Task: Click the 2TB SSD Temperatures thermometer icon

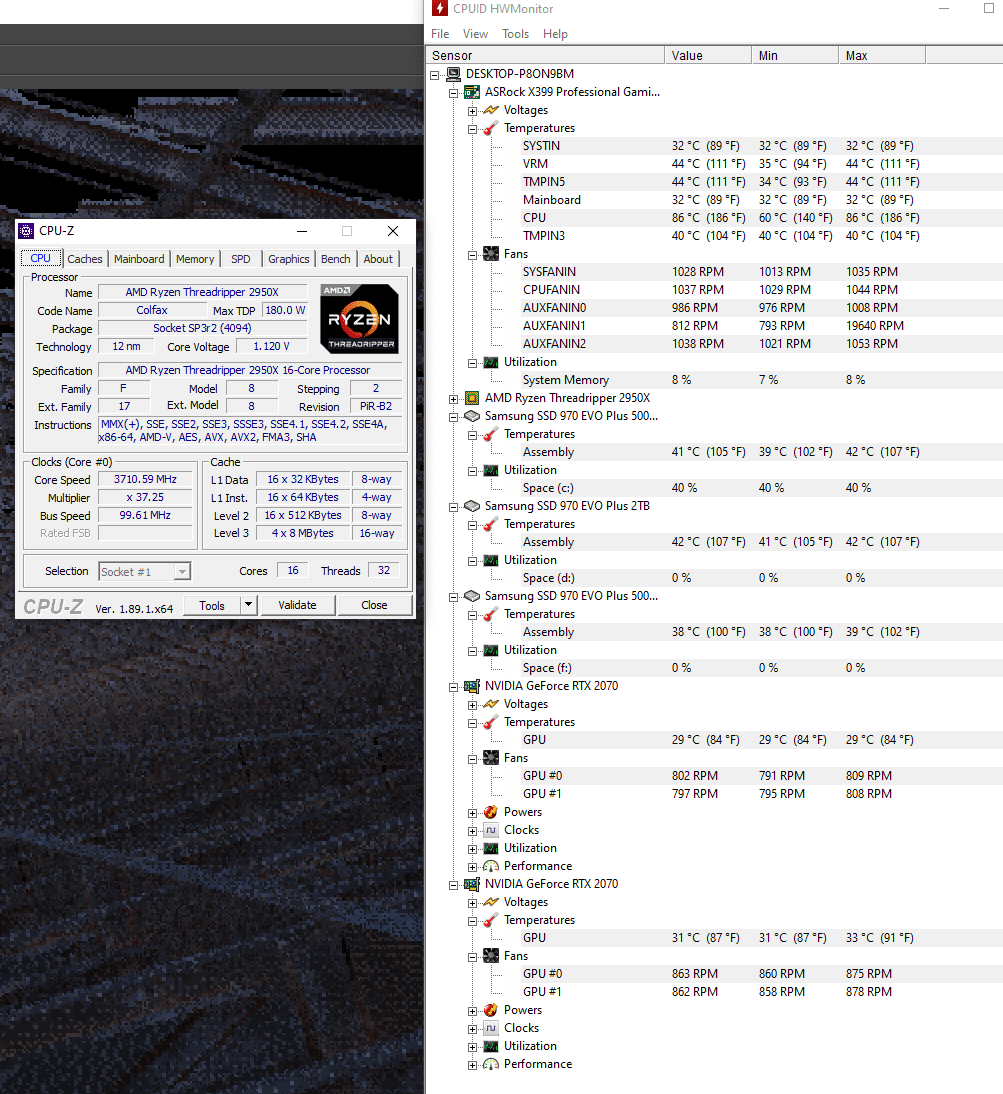Action: pos(491,524)
